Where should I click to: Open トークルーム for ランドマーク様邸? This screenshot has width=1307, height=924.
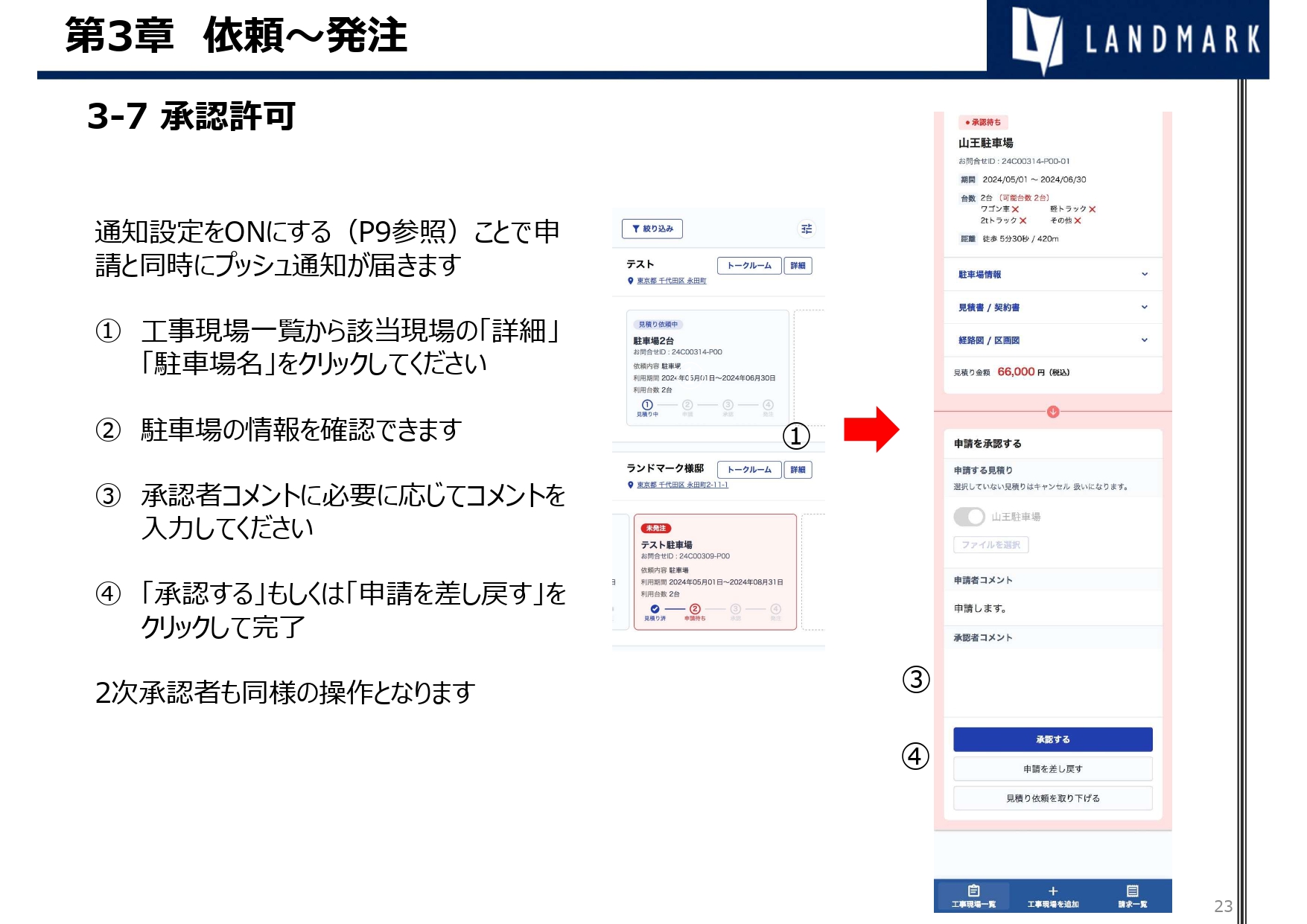(749, 469)
